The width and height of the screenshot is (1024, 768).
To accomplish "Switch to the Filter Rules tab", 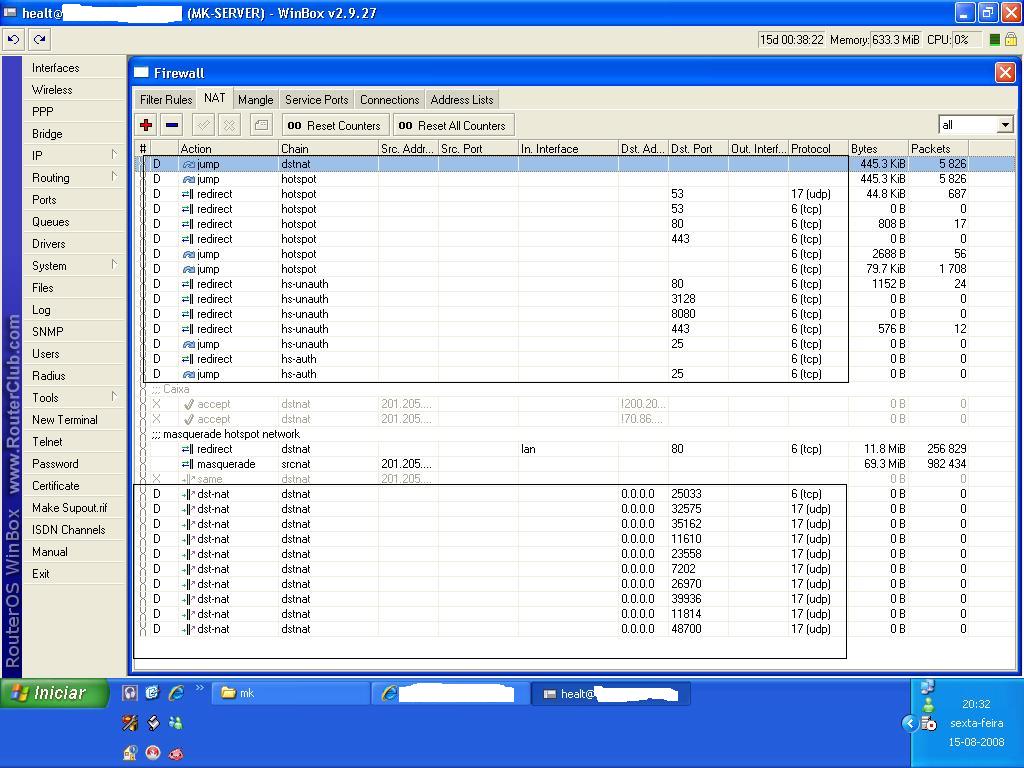I will 165,100.
